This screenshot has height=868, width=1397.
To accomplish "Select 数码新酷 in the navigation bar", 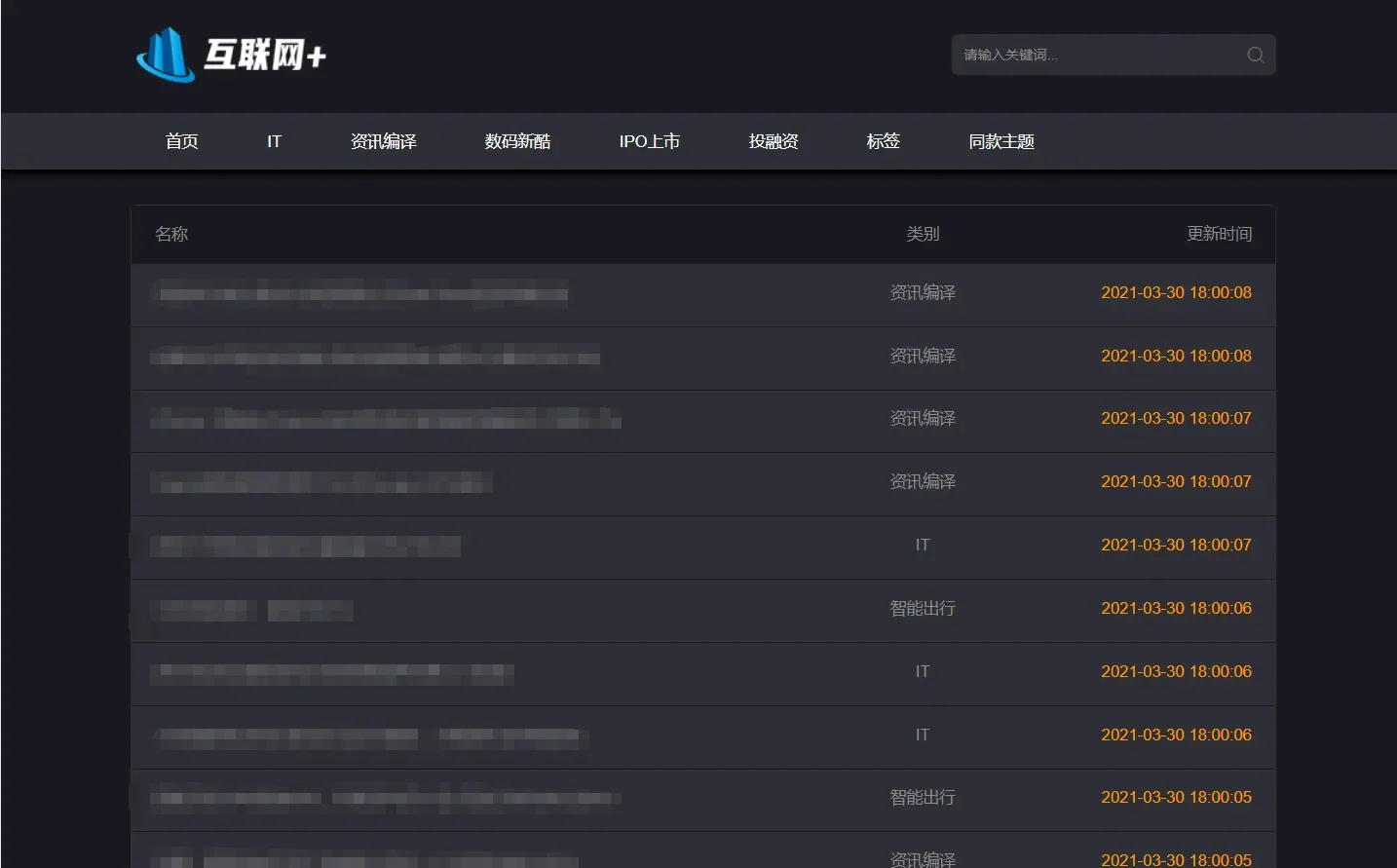I will [x=517, y=141].
